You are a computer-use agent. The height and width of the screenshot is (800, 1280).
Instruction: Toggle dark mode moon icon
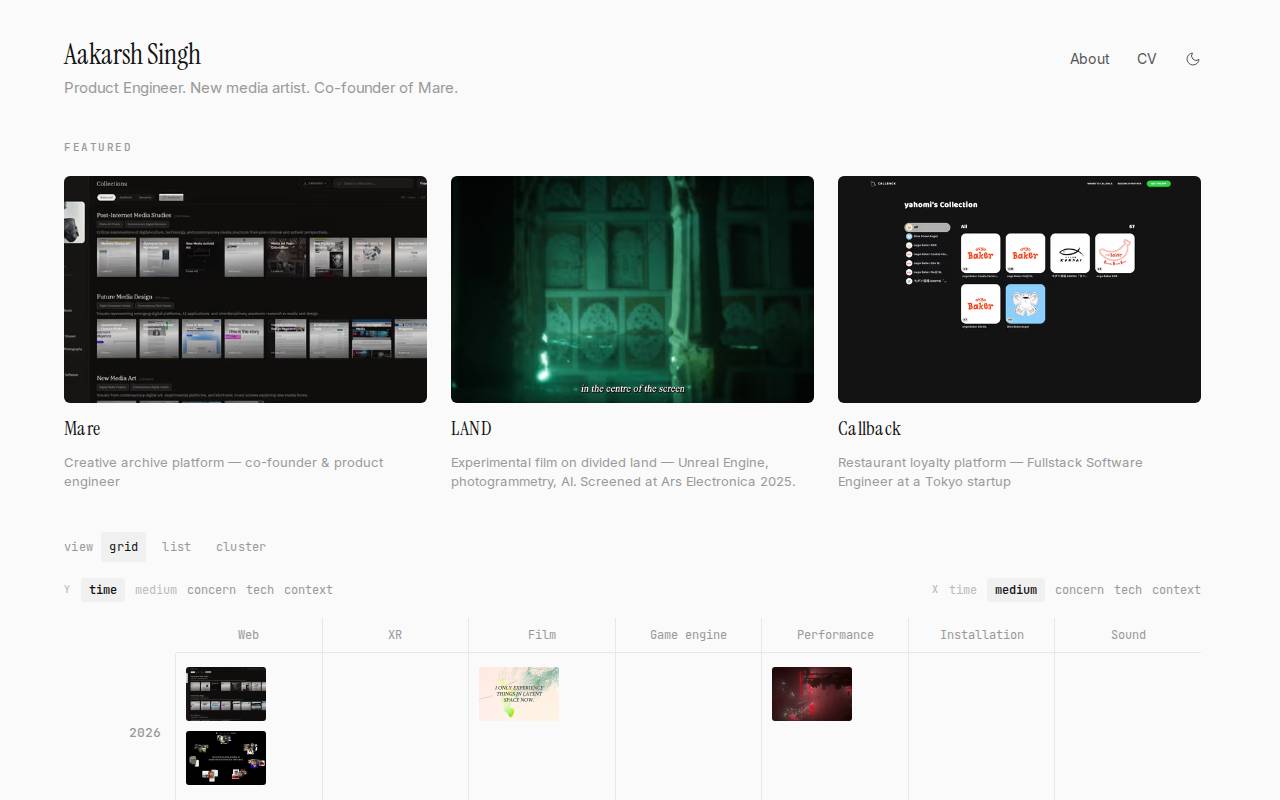pos(1192,59)
